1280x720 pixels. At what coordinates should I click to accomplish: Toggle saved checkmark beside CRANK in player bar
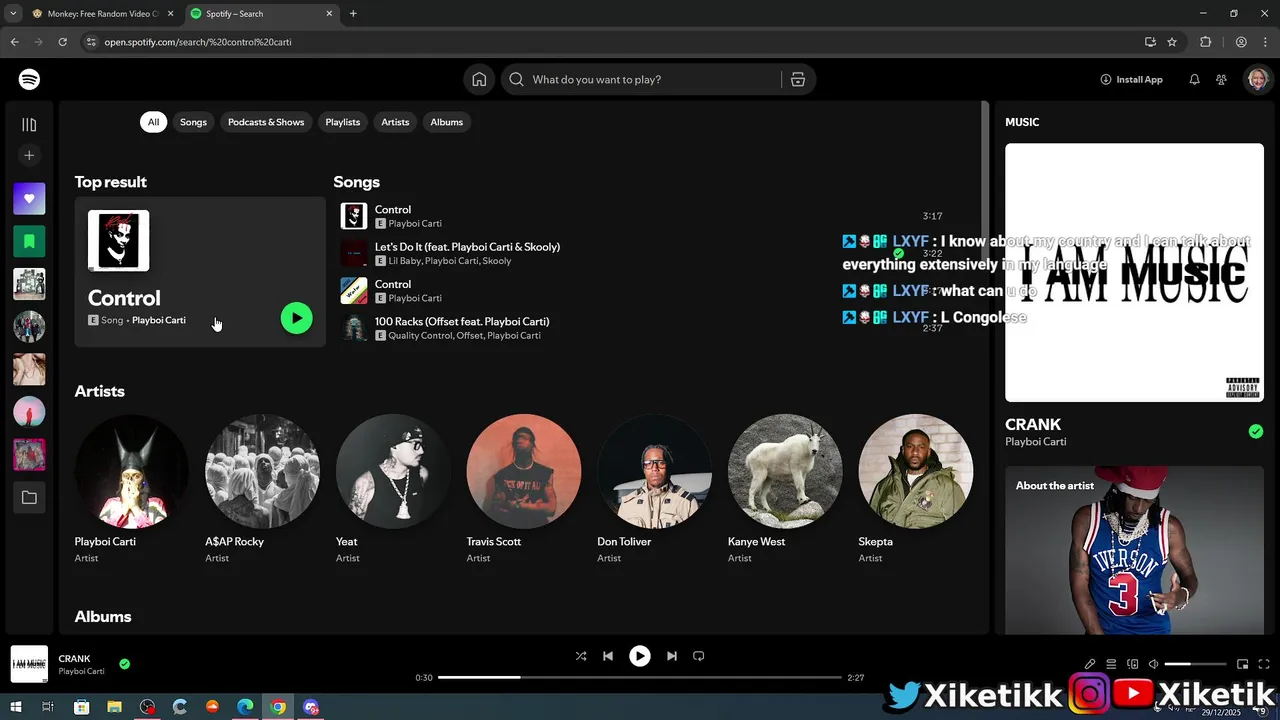tap(125, 663)
